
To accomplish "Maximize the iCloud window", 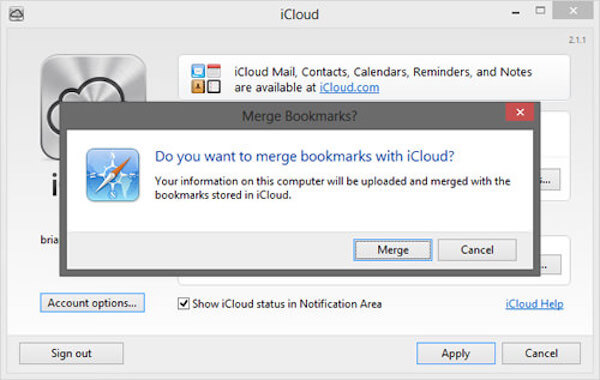I will pyautogui.click(x=540, y=11).
